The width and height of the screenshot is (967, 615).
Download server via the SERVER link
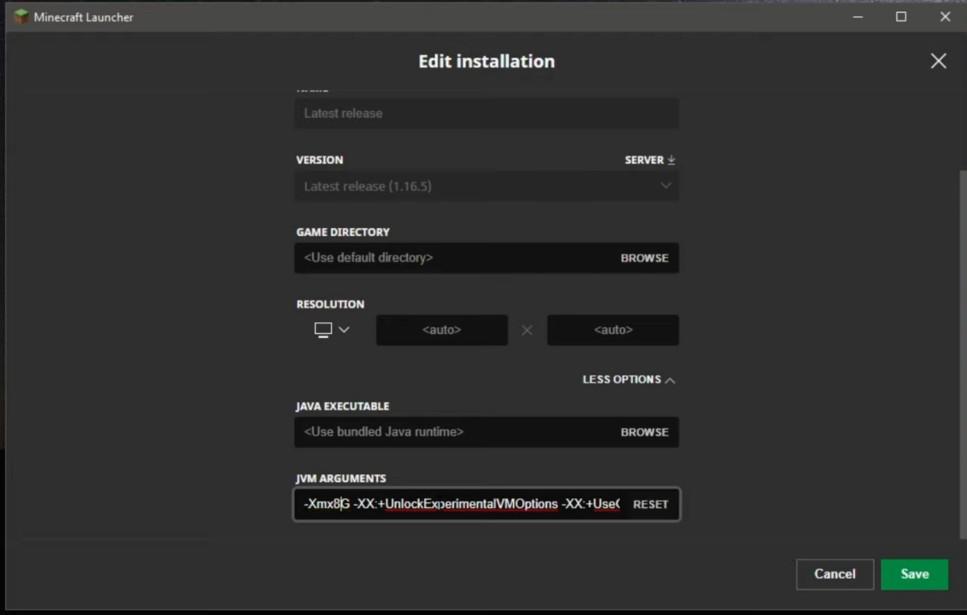coord(650,160)
